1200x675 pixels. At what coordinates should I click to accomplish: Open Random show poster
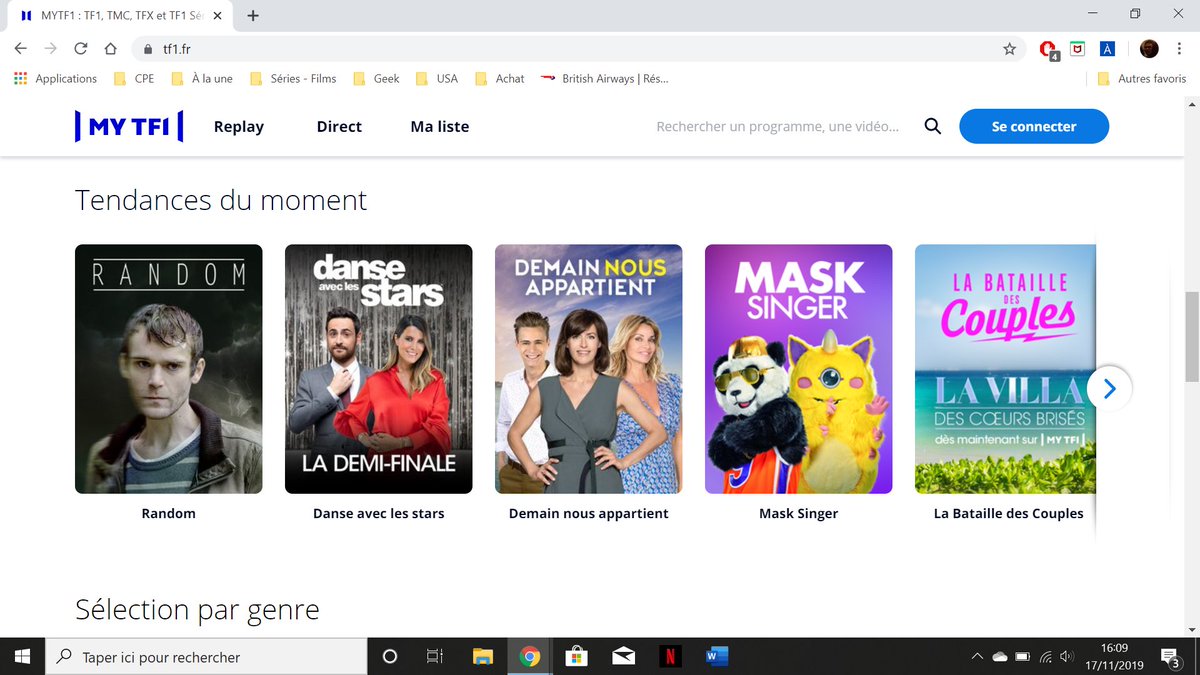pyautogui.click(x=169, y=369)
